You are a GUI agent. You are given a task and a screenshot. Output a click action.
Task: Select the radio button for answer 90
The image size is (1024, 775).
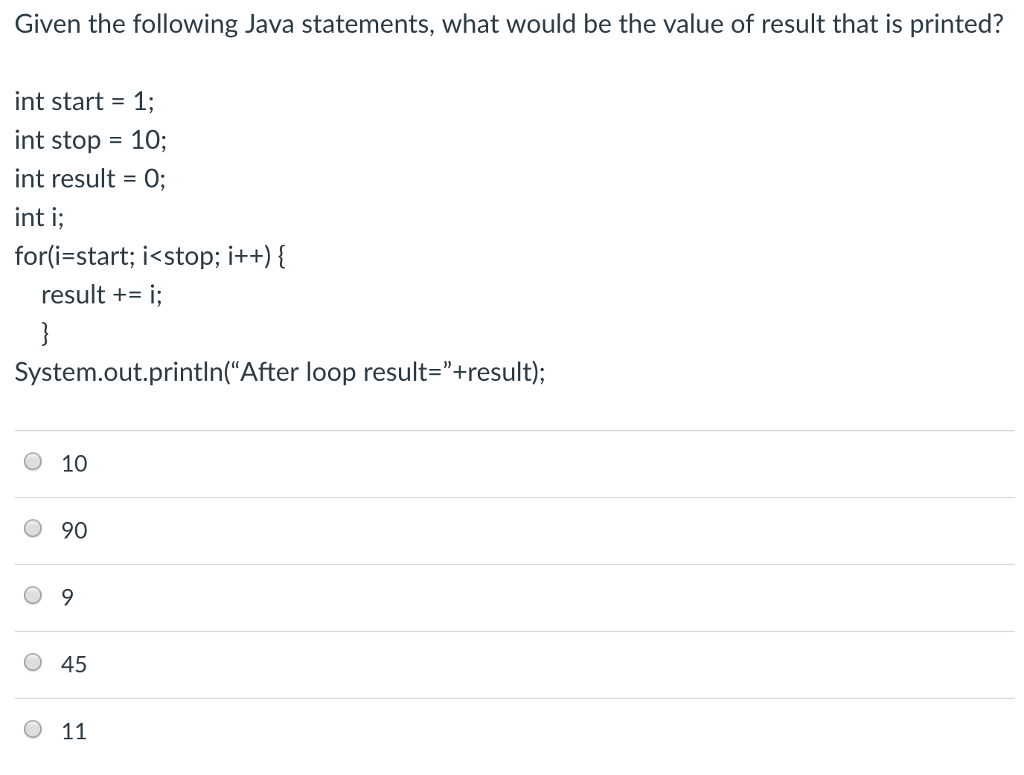pyautogui.click(x=32, y=528)
